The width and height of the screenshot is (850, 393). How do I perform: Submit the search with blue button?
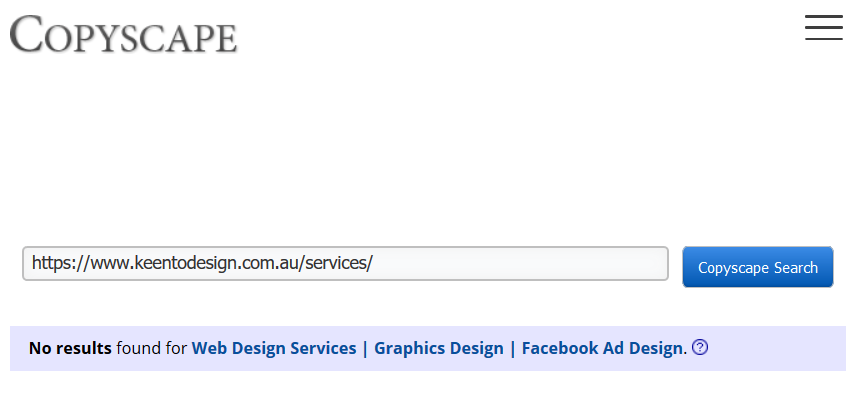757,267
